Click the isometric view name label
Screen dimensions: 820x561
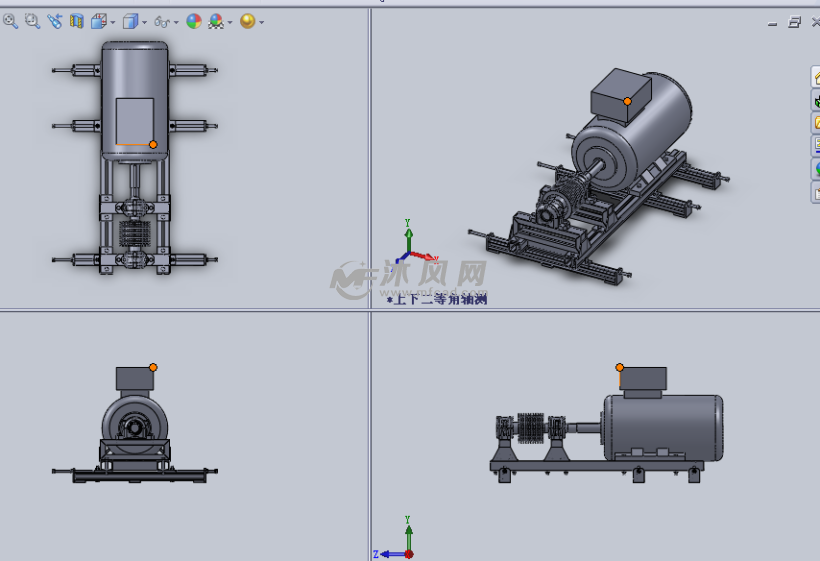[x=437, y=298]
